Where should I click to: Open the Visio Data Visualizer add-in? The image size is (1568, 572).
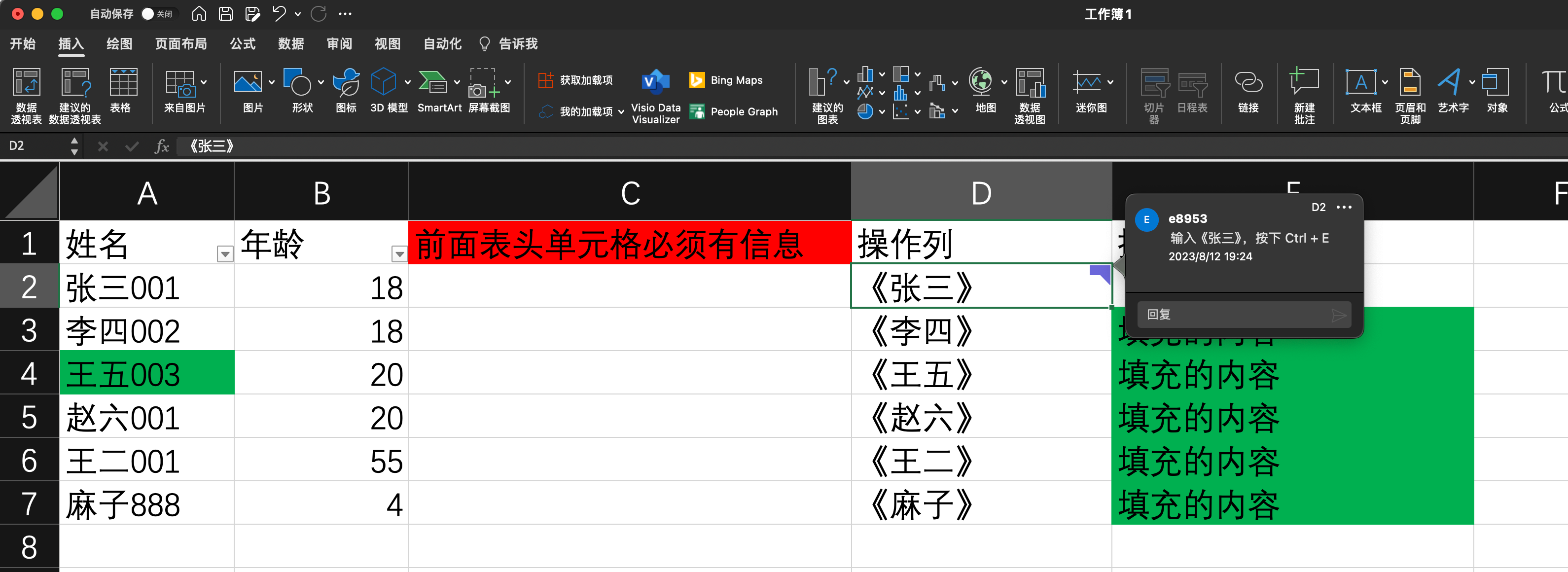click(x=655, y=83)
